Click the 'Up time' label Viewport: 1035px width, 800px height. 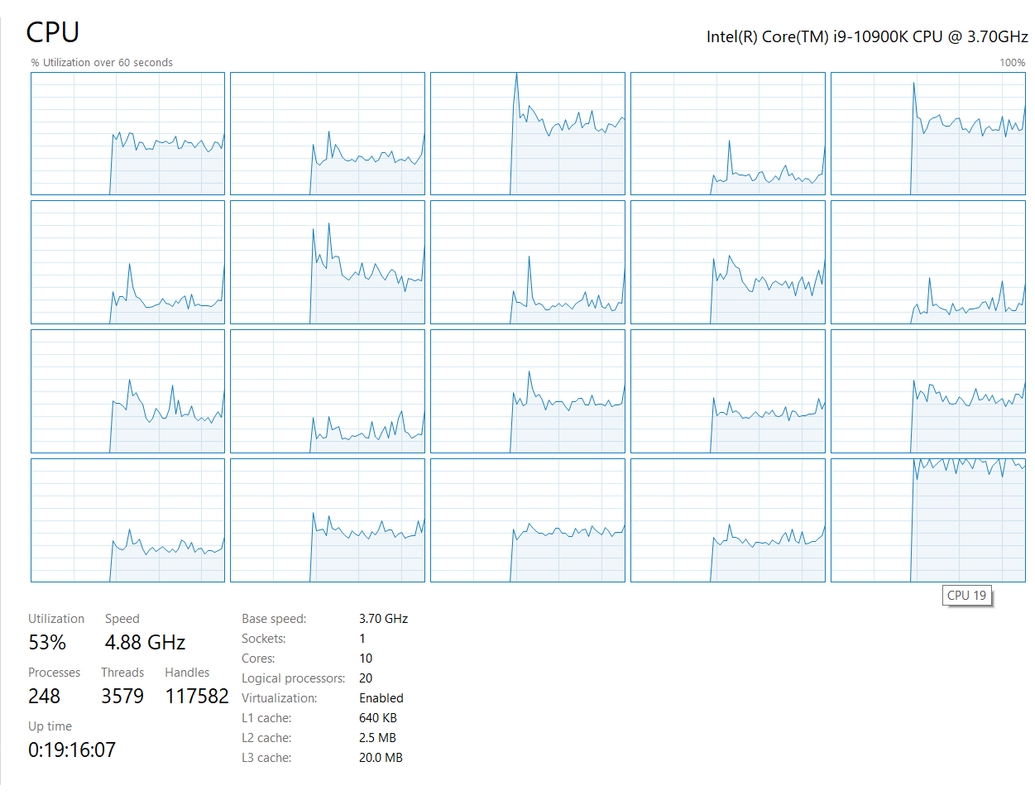50,726
